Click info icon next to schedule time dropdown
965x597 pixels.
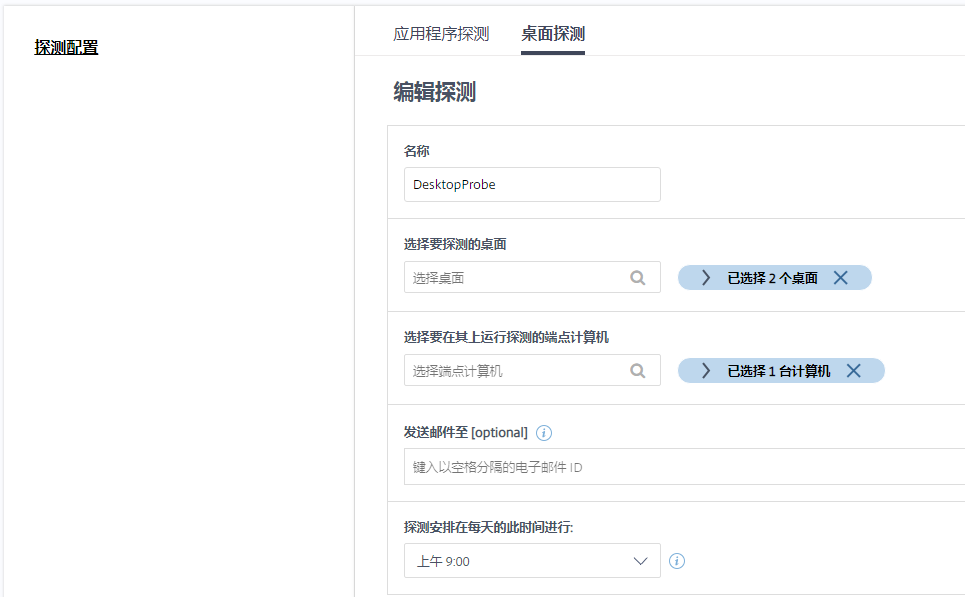click(677, 561)
